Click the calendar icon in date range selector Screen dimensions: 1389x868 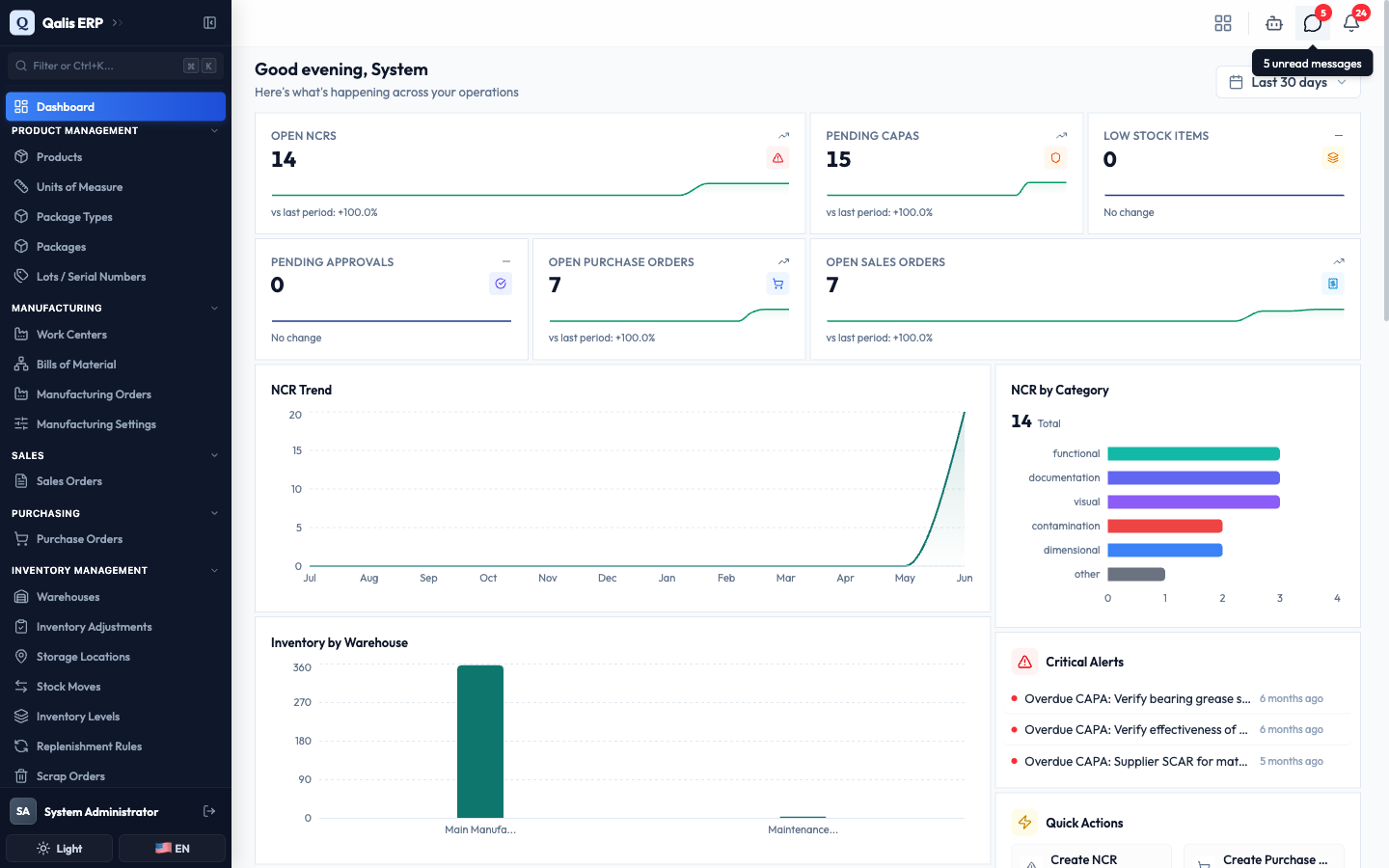click(x=1236, y=83)
